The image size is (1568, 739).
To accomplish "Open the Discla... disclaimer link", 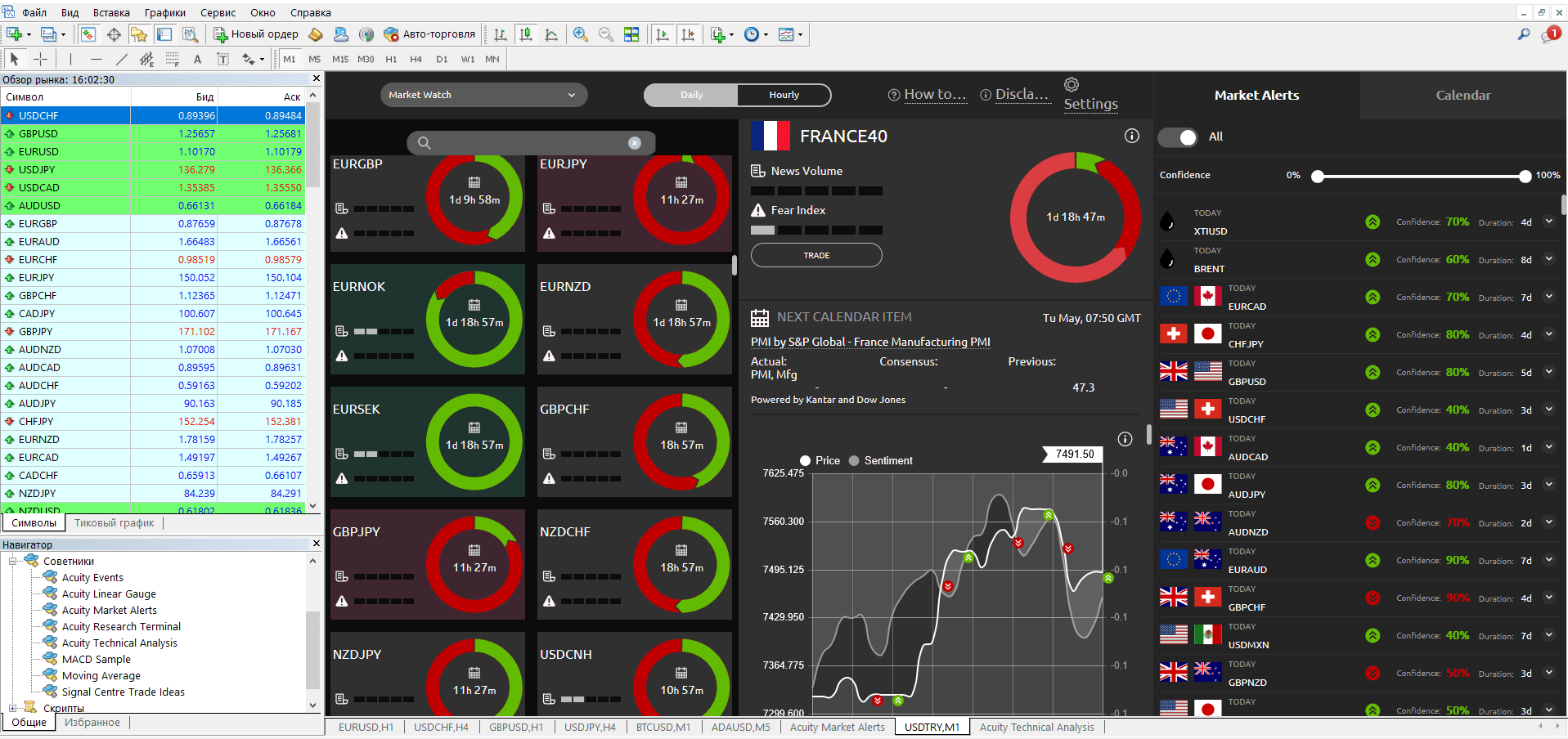I will click(1014, 95).
